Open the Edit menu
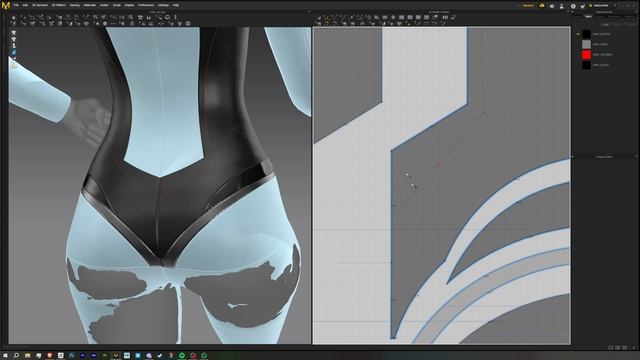This screenshot has height=360, width=640. point(25,5)
